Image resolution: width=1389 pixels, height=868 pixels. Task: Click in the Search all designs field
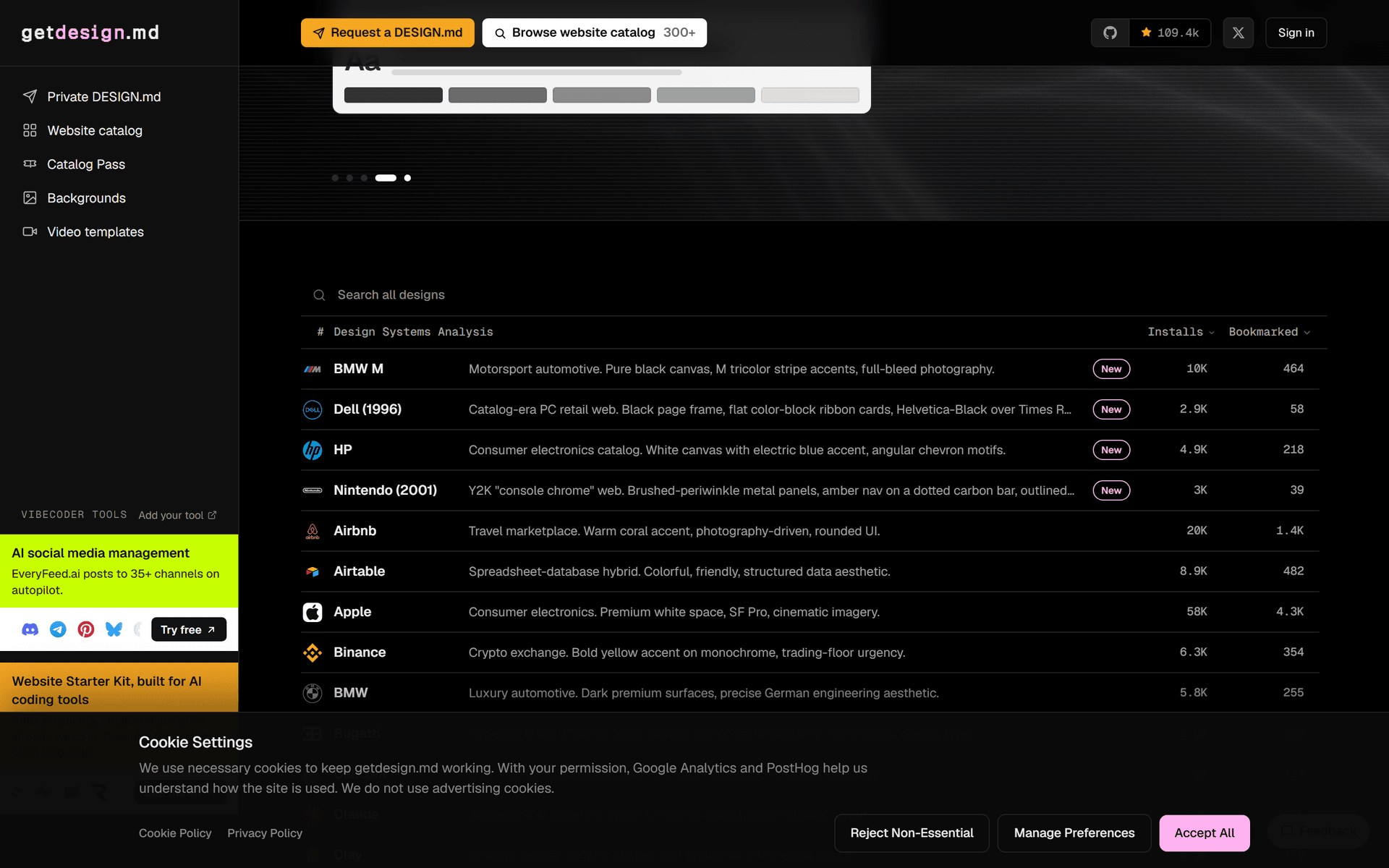[814, 295]
